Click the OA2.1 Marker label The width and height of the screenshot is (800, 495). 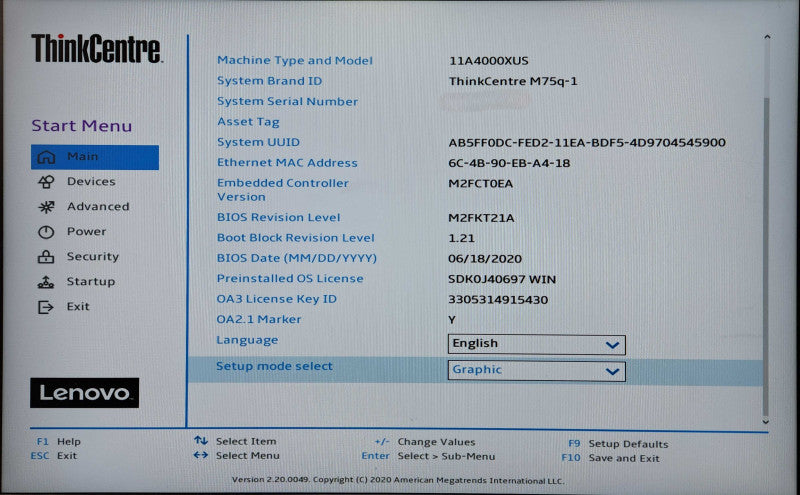(259, 319)
